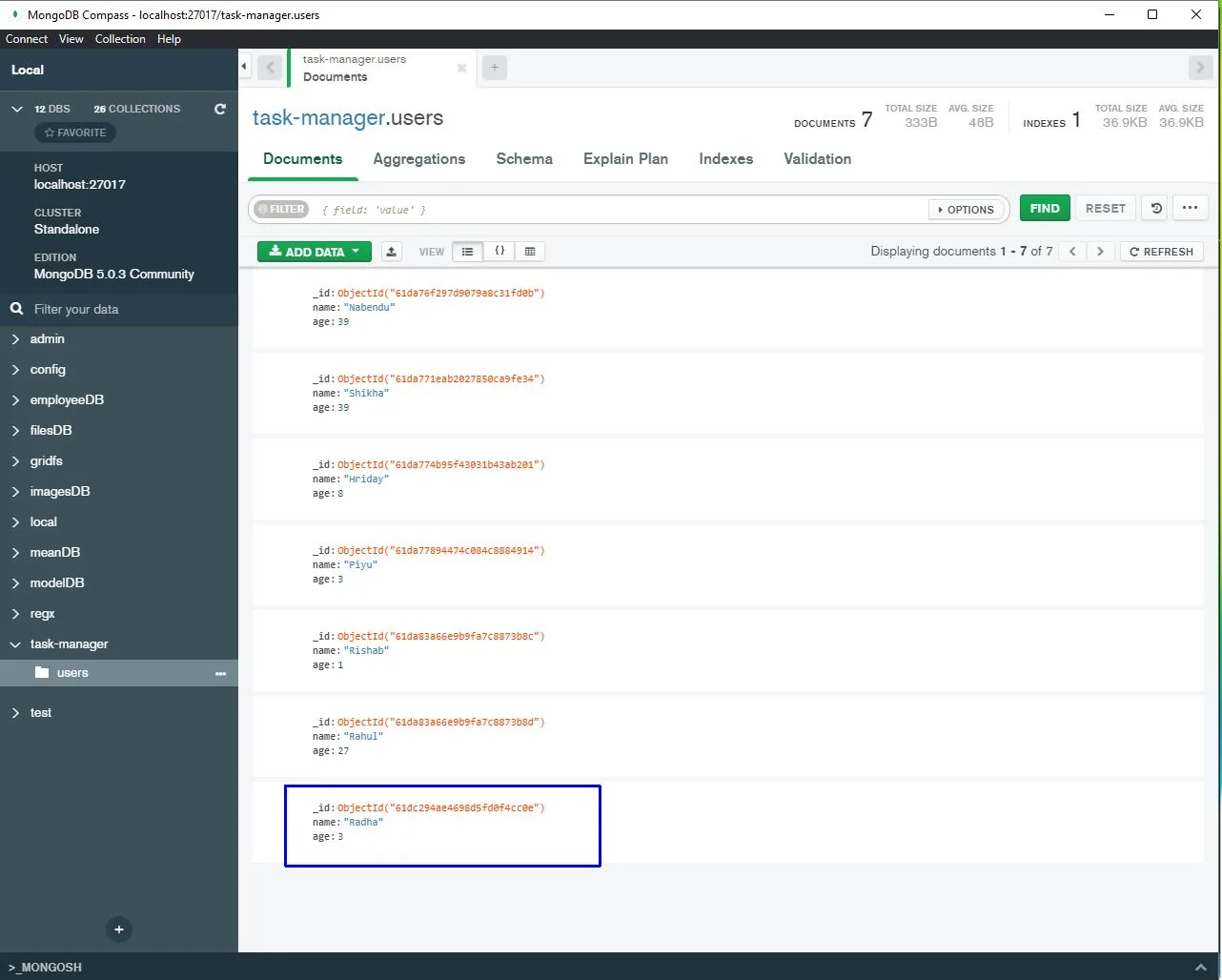Select the users collection in sidebar
This screenshot has height=980, width=1222.
119,673
